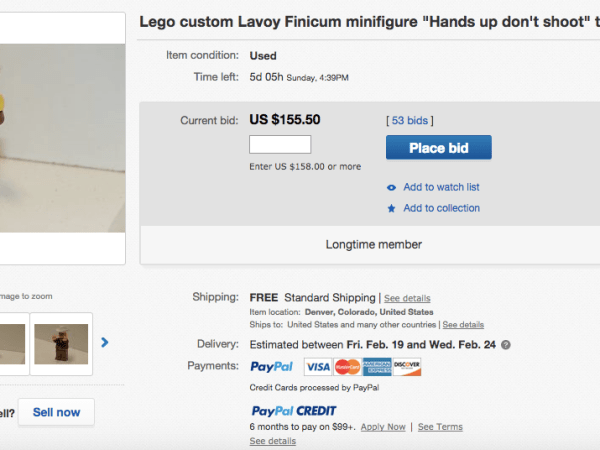600x450 pixels.
Task: Open the See Terms link
Action: (440, 427)
